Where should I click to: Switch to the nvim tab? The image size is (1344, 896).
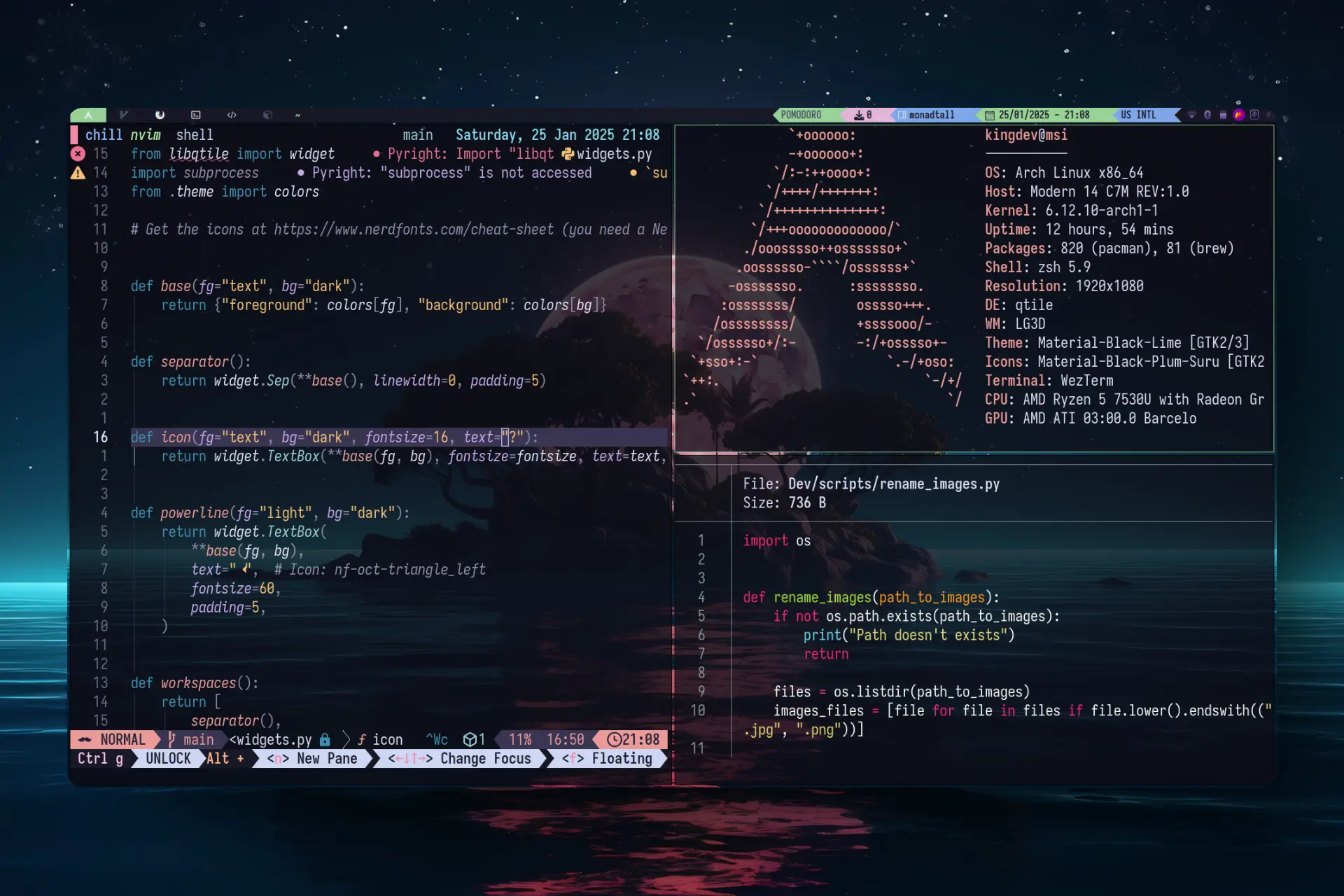146,134
